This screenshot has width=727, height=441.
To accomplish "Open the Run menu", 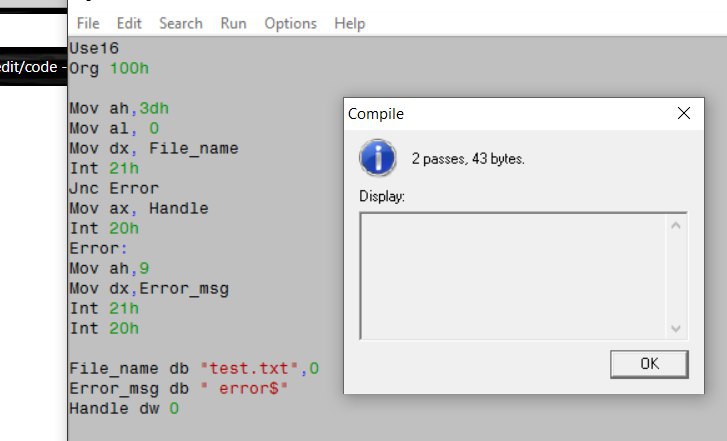I will (233, 23).
